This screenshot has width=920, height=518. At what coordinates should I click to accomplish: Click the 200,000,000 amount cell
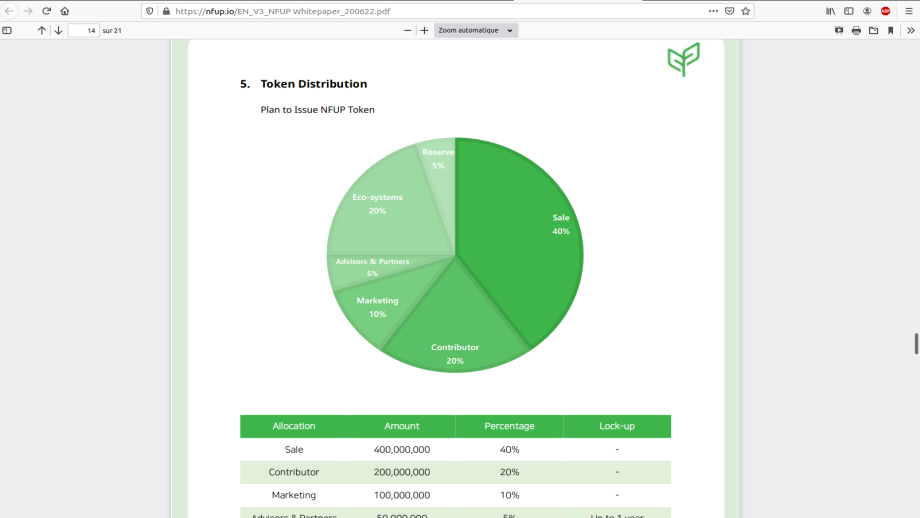pyautogui.click(x=402, y=472)
